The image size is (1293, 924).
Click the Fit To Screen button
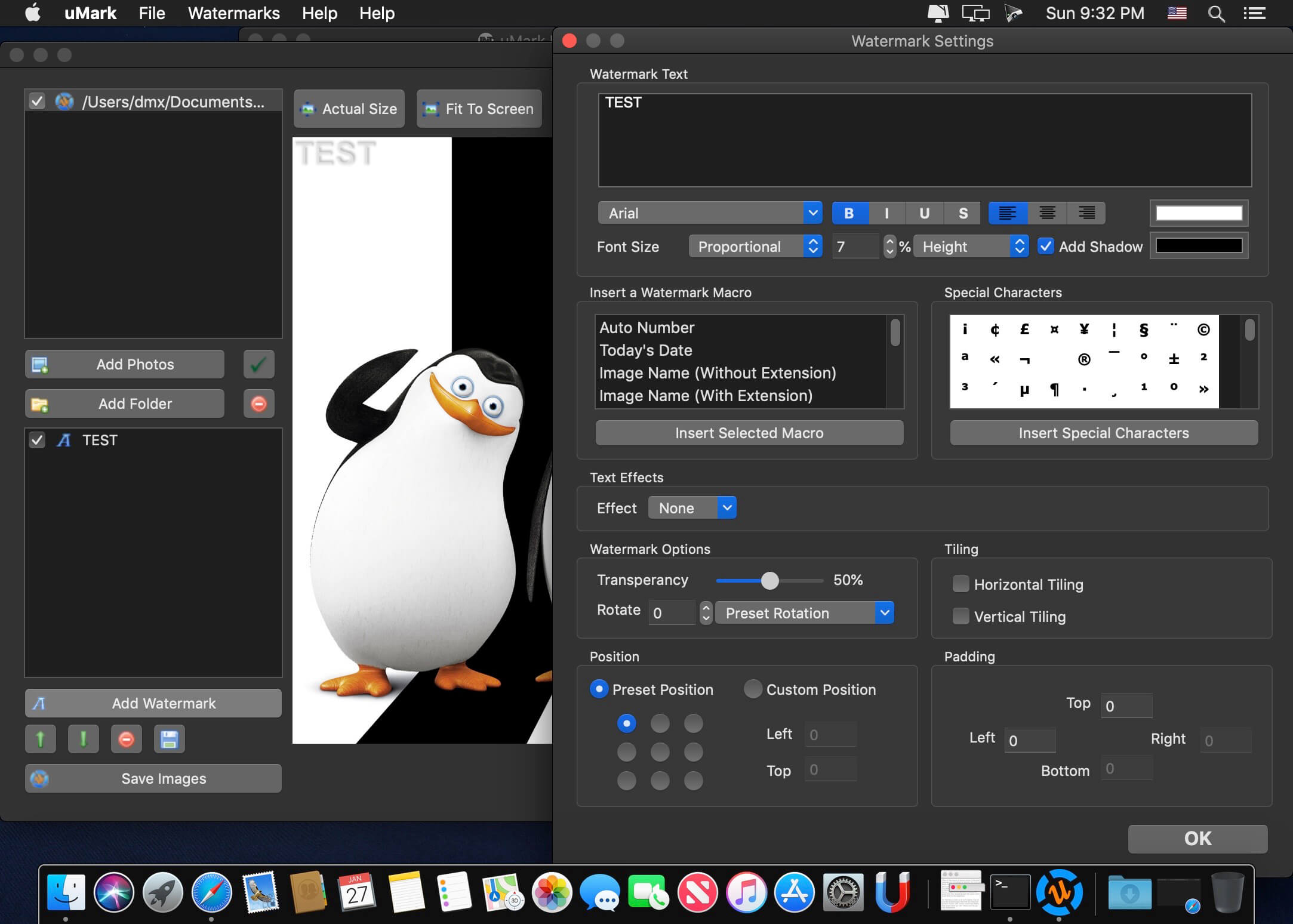[x=479, y=109]
